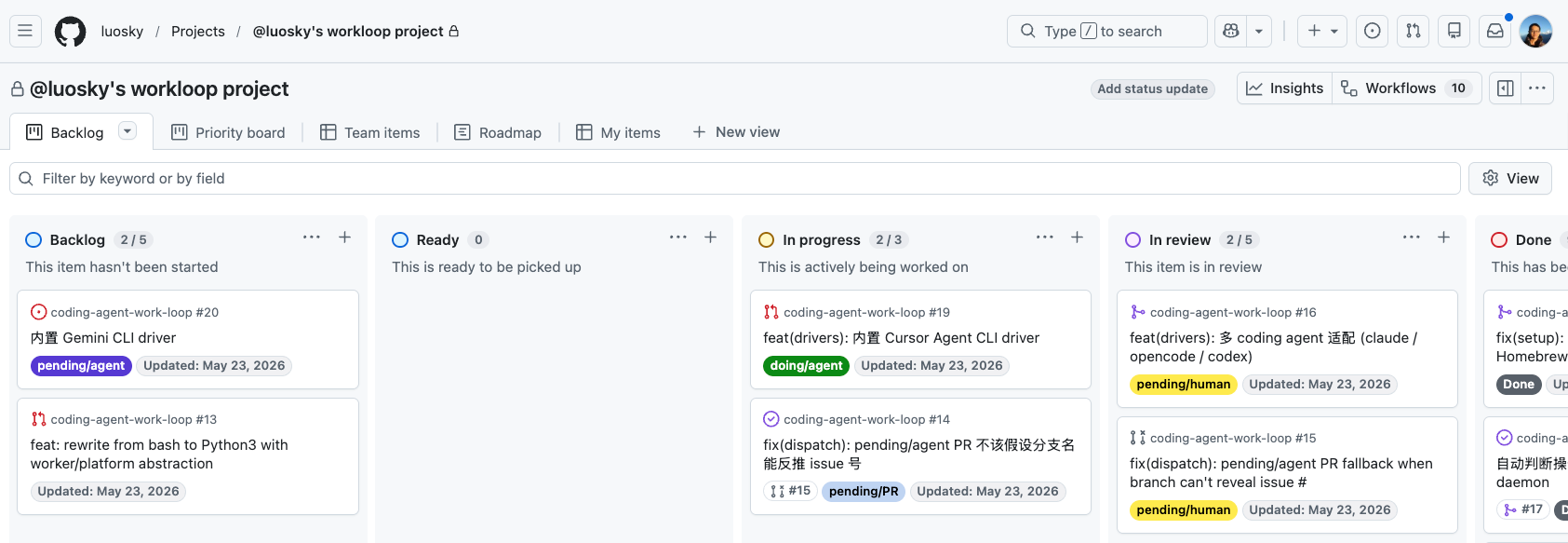
Task: Click the pending/PR blue label
Action: click(864, 492)
